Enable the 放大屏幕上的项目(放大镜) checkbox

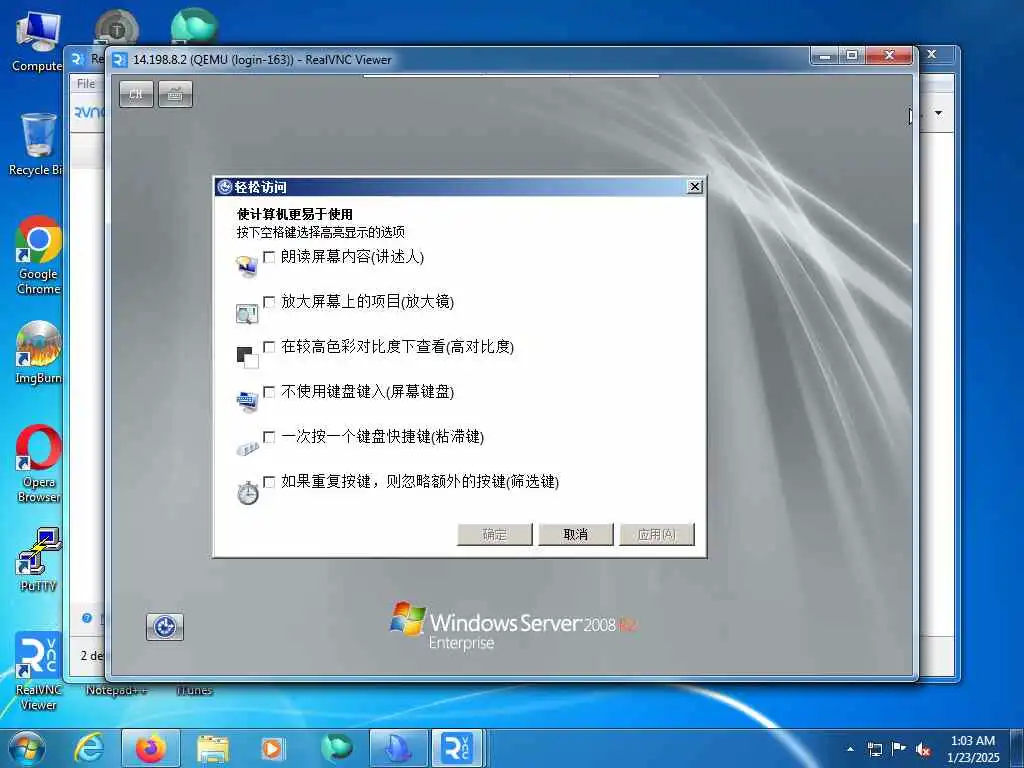point(268,302)
